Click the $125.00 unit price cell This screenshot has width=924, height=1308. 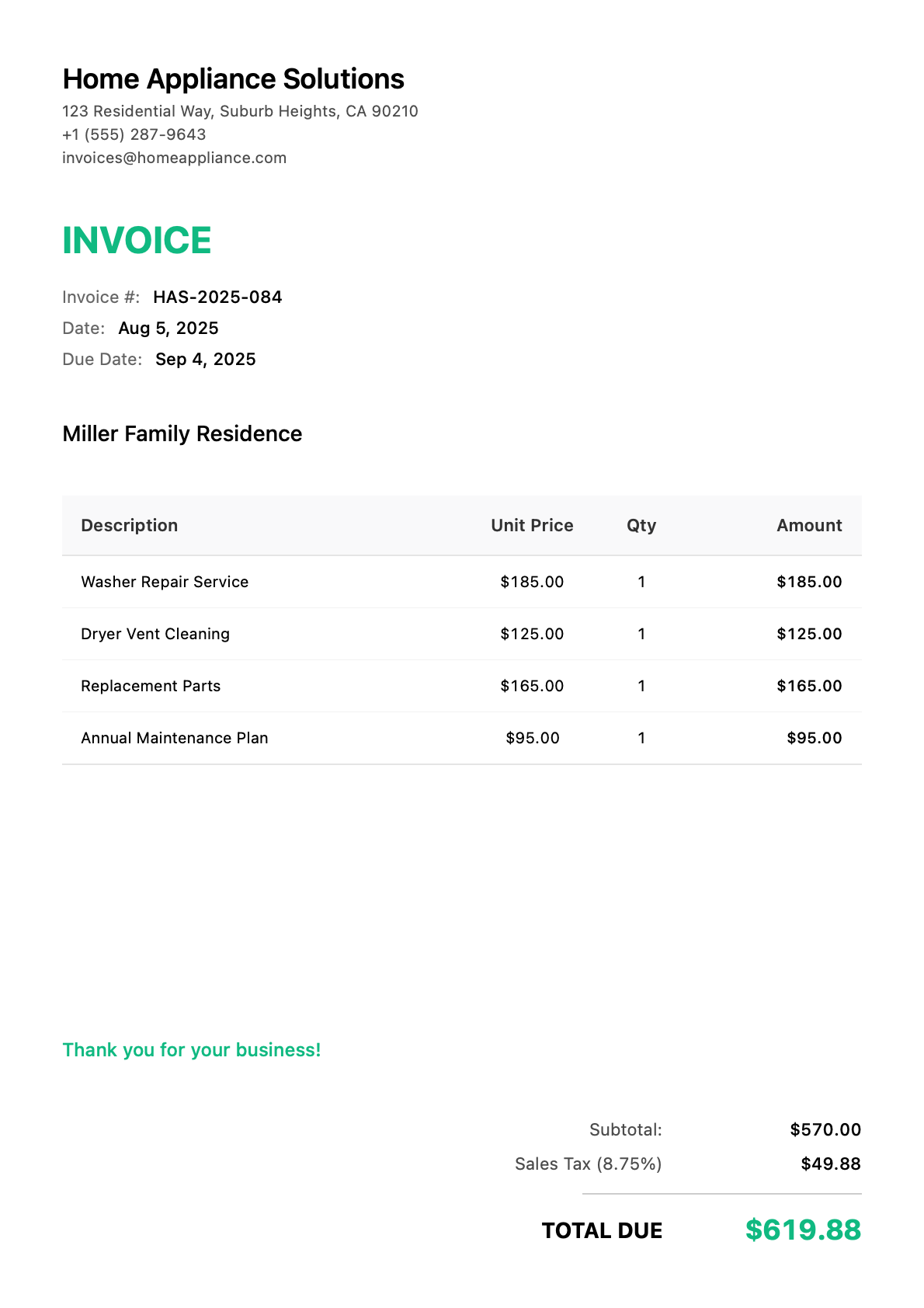pyautogui.click(x=533, y=634)
